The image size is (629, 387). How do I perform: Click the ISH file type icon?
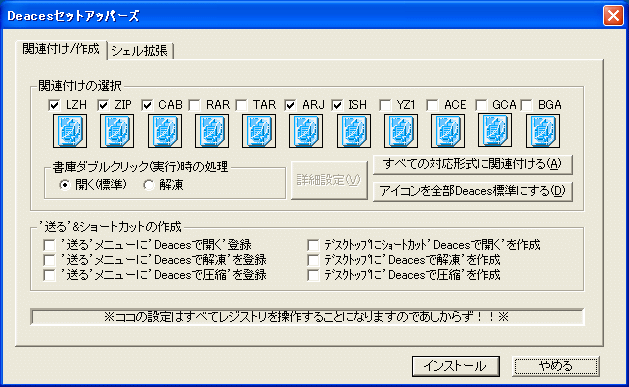(354, 131)
